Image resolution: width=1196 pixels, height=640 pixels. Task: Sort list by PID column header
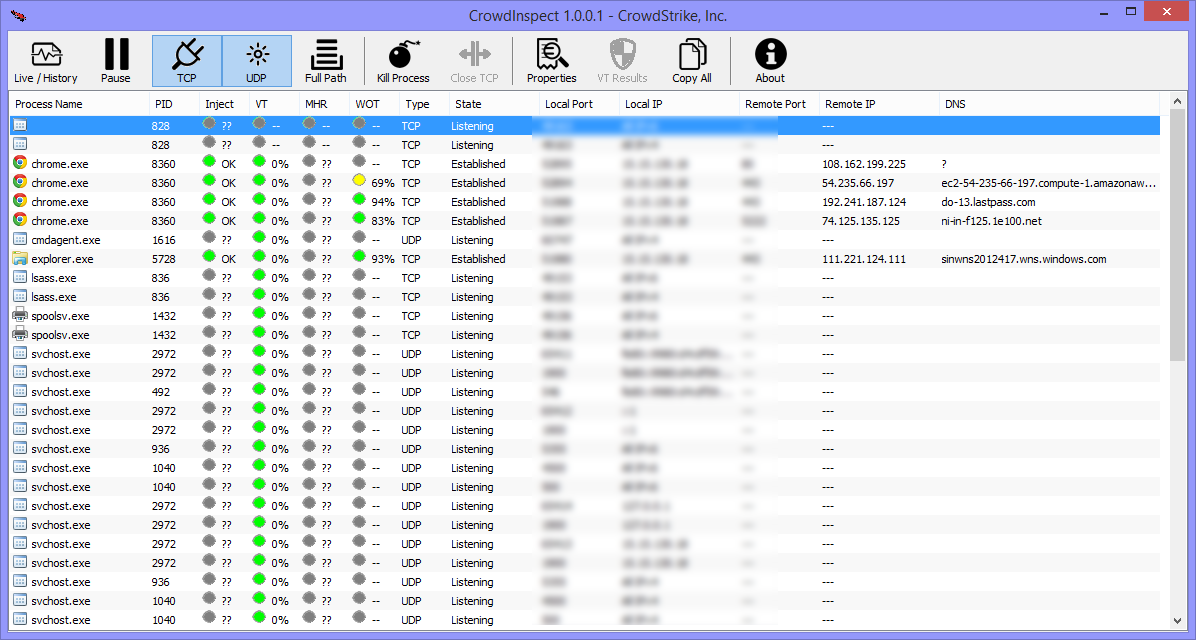tap(163, 104)
